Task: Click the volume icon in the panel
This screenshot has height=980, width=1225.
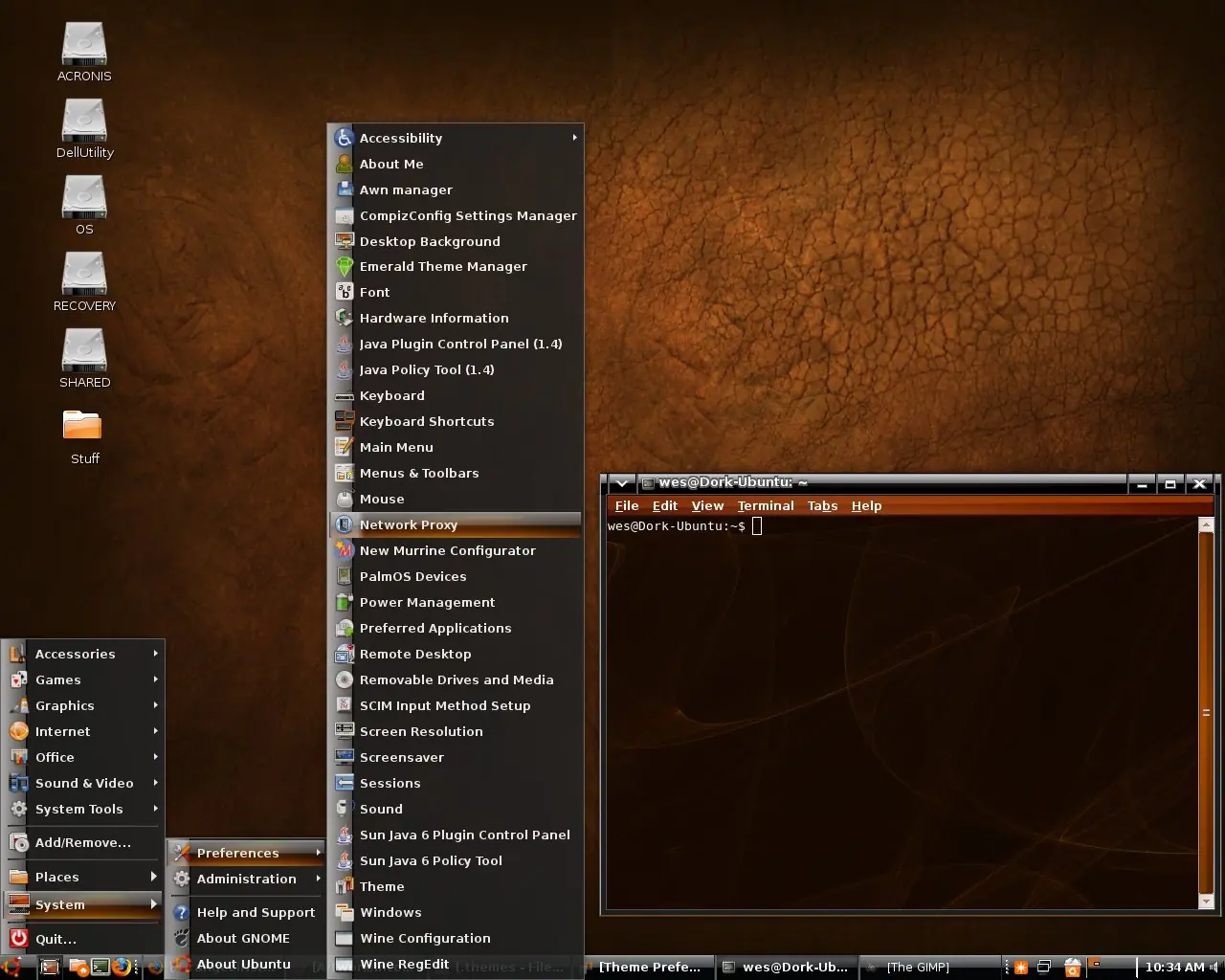Action: (x=1215, y=967)
